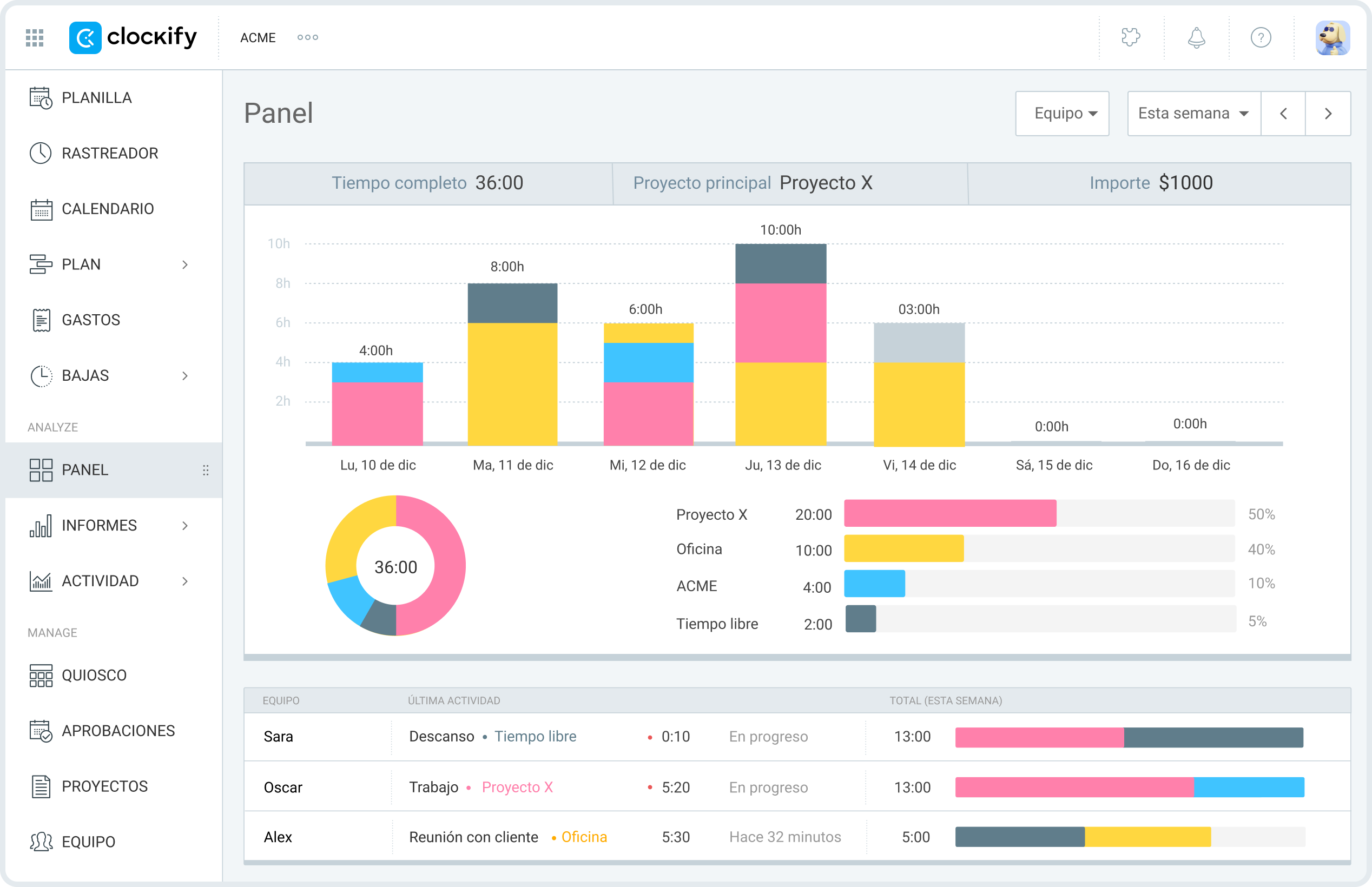Go to next week with right arrow
The height and width of the screenshot is (887, 1372).
click(1328, 114)
